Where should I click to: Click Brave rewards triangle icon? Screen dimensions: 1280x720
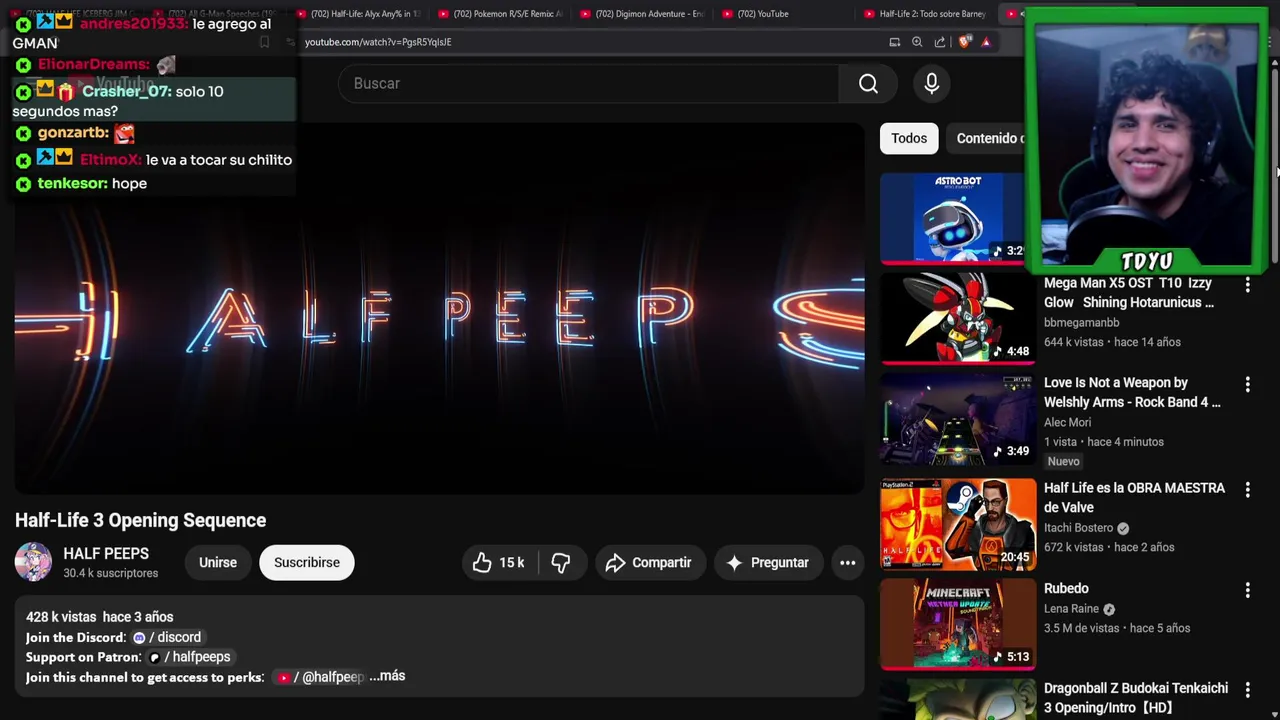click(x=986, y=42)
